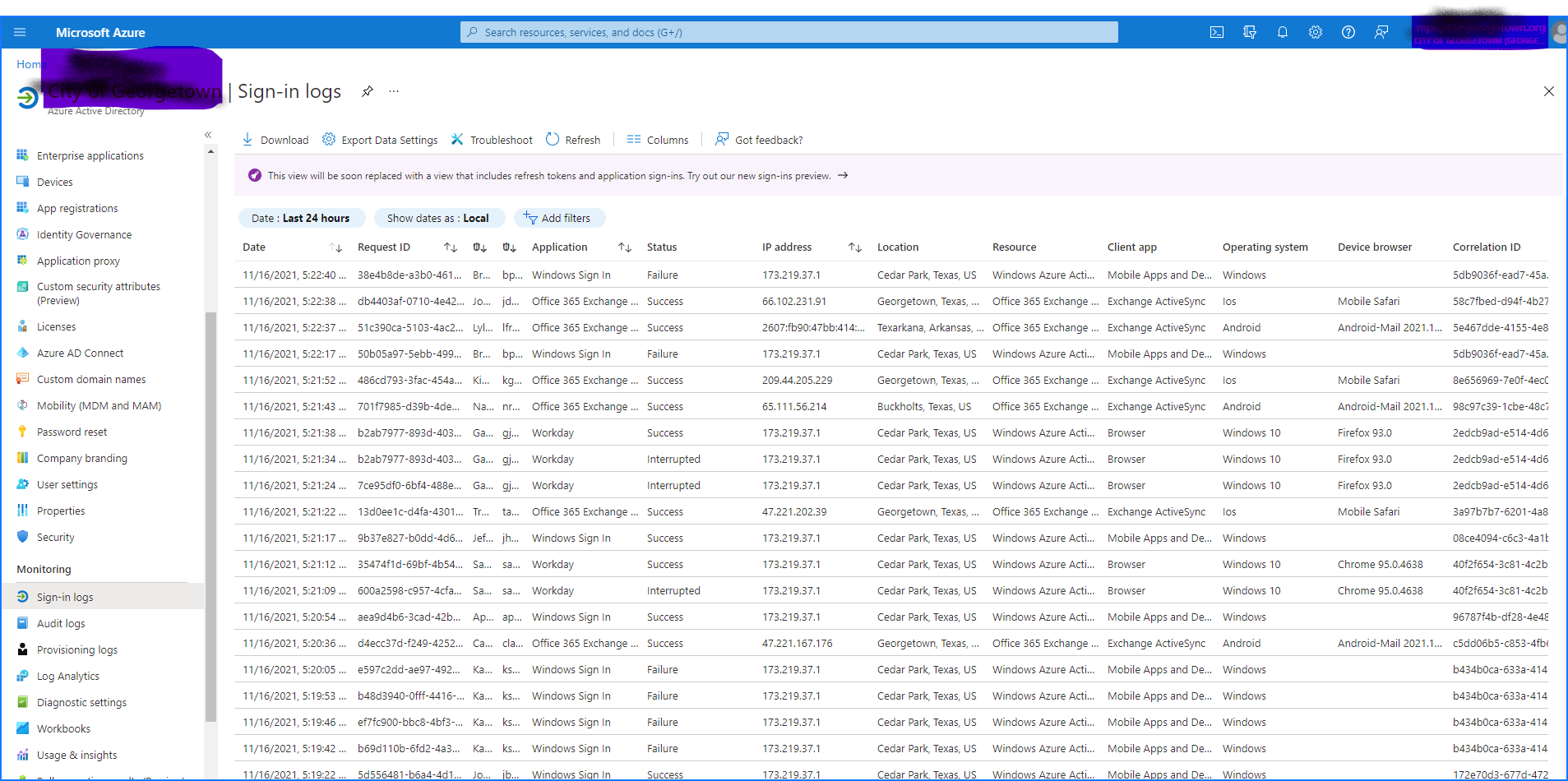
Task: Click Microsoft Azure home title
Action: tap(100, 32)
